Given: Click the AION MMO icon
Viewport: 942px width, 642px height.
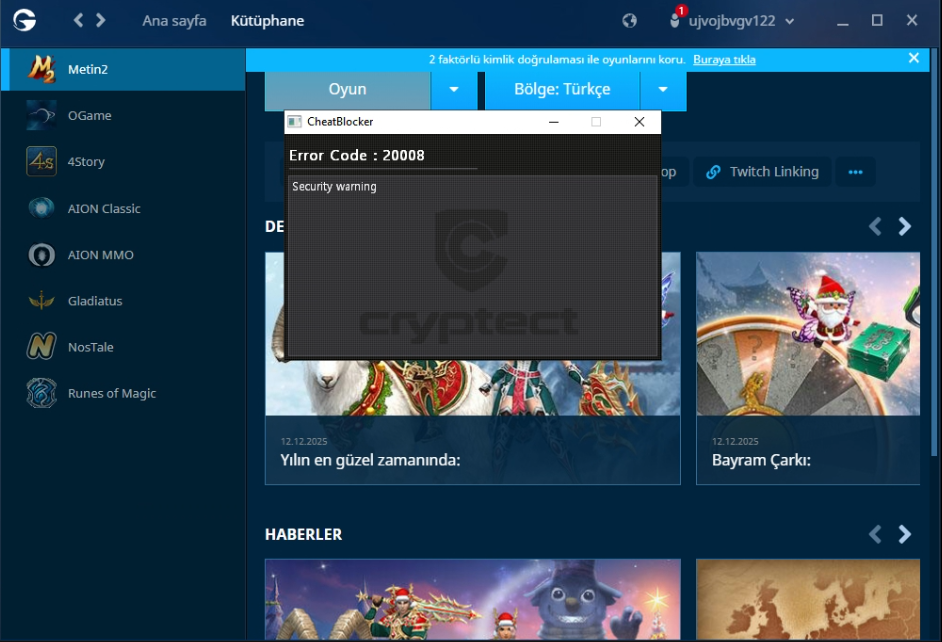Looking at the screenshot, I should click(x=41, y=255).
